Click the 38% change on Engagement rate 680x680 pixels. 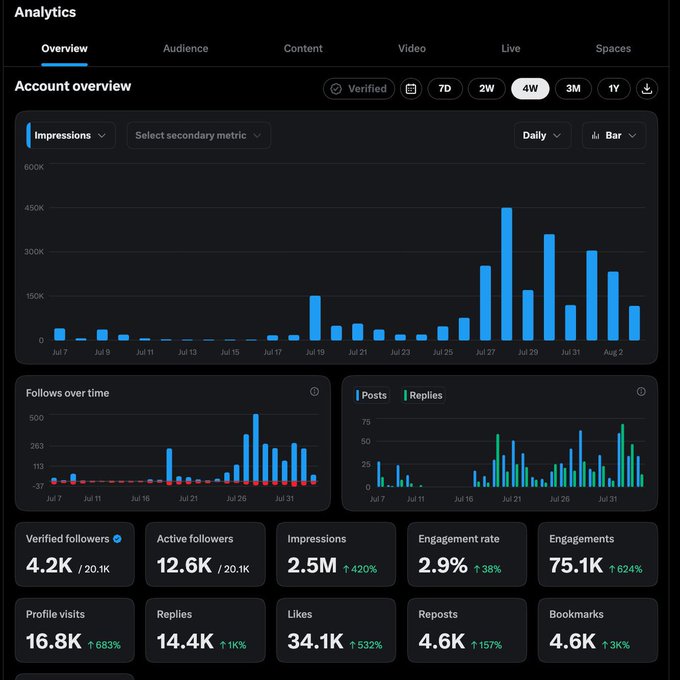point(487,569)
